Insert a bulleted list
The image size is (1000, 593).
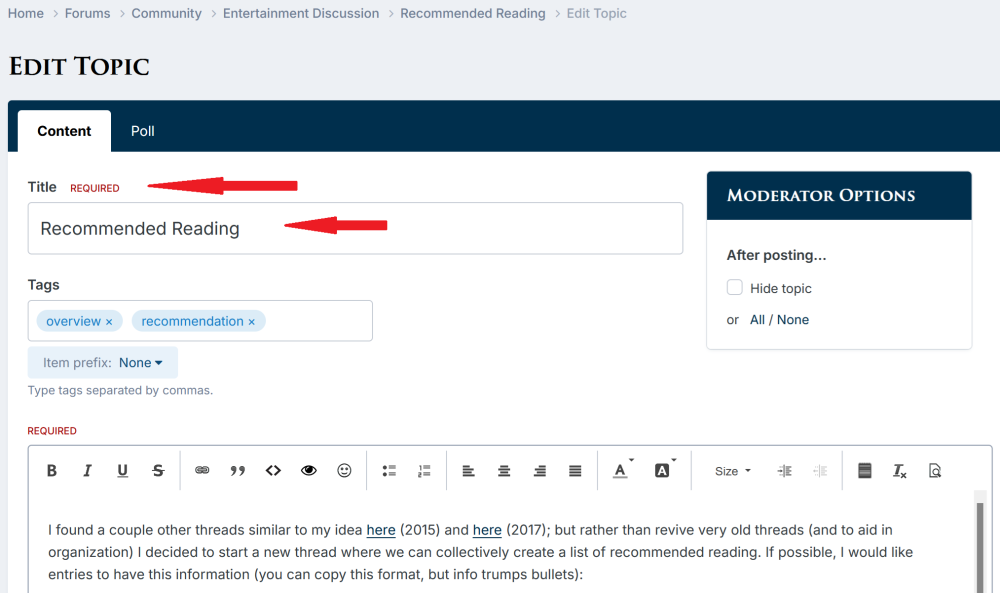click(x=389, y=471)
